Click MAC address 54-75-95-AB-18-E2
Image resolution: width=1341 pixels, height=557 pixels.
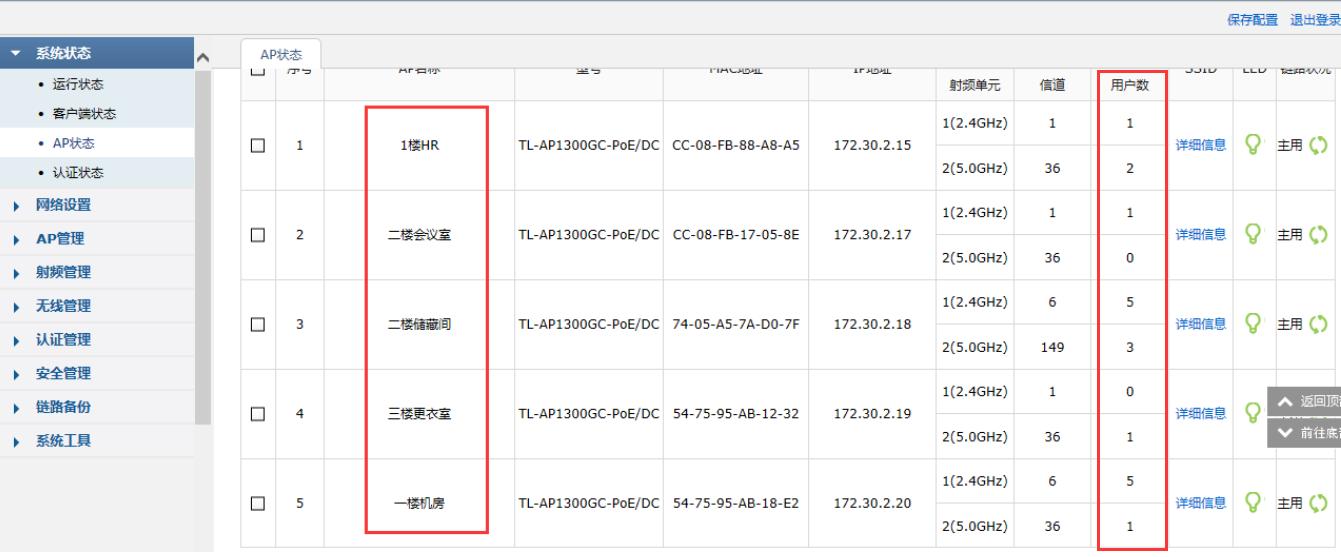click(x=736, y=503)
